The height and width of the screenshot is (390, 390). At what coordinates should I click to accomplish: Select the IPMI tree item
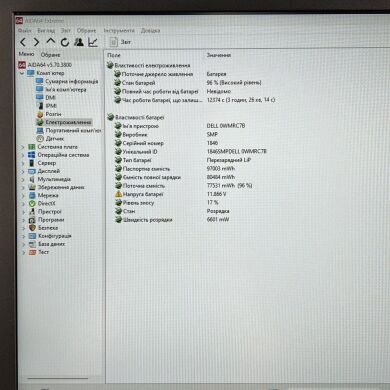pyautogui.click(x=46, y=106)
